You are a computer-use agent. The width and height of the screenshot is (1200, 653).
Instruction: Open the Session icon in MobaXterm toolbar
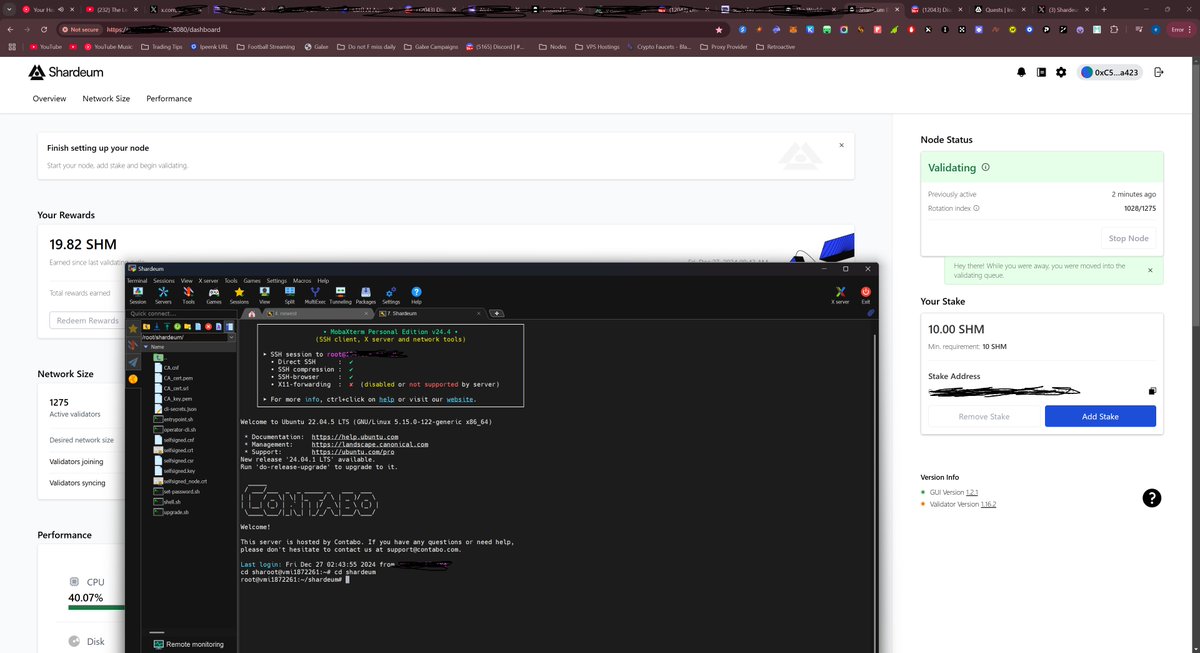point(137,294)
